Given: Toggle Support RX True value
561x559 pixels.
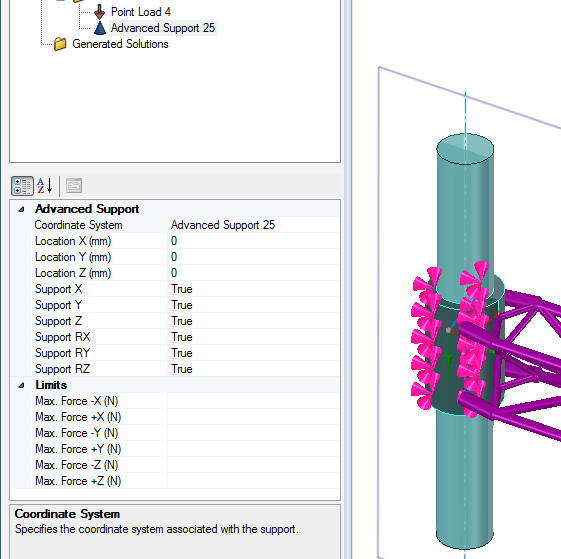Looking at the screenshot, I should [x=253, y=337].
